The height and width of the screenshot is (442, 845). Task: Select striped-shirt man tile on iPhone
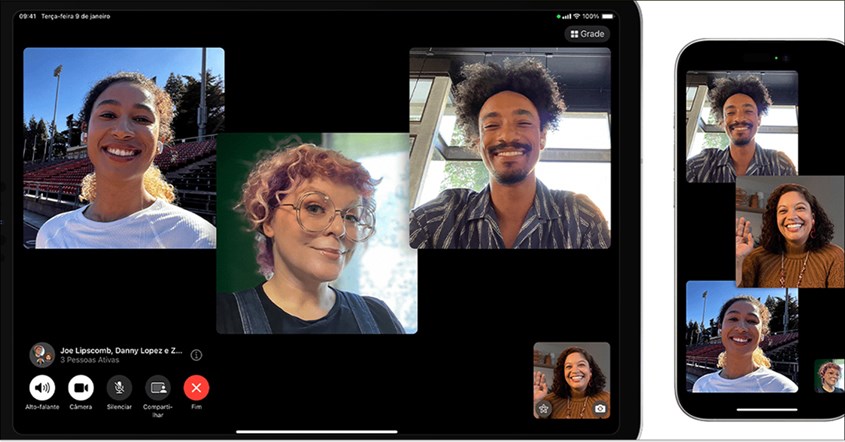pos(742,126)
